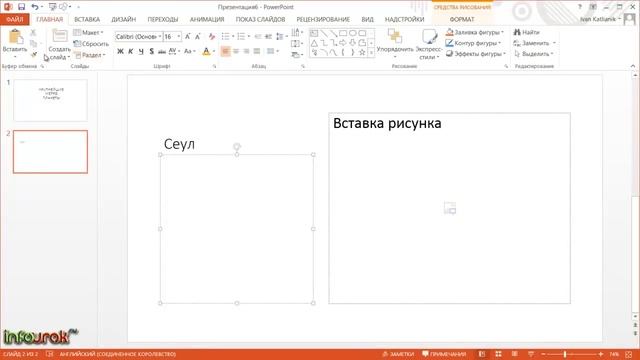Switch to the АНИМАЦИЯ tab
Screen dimensions: 640x360
tap(207, 19)
